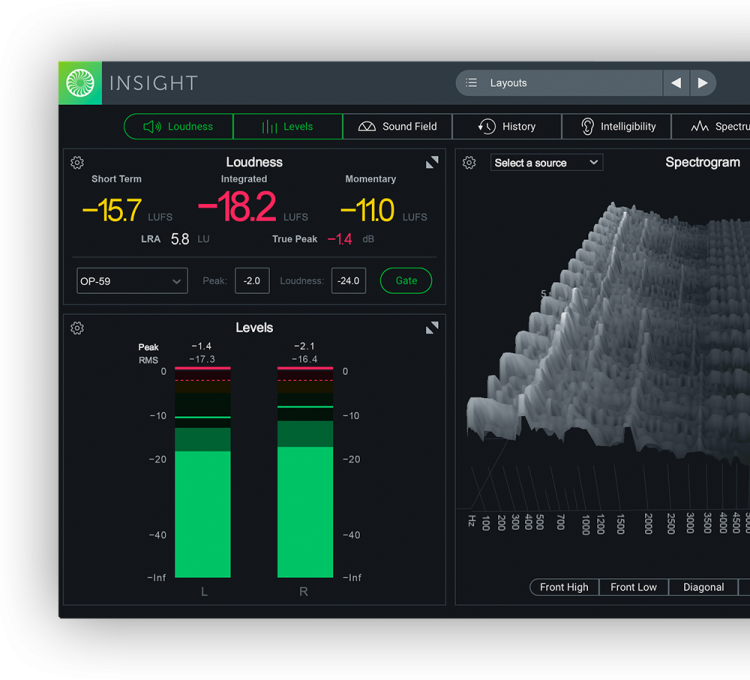
Task: Click the iZotope Insight logo icon
Action: pyautogui.click(x=80, y=83)
